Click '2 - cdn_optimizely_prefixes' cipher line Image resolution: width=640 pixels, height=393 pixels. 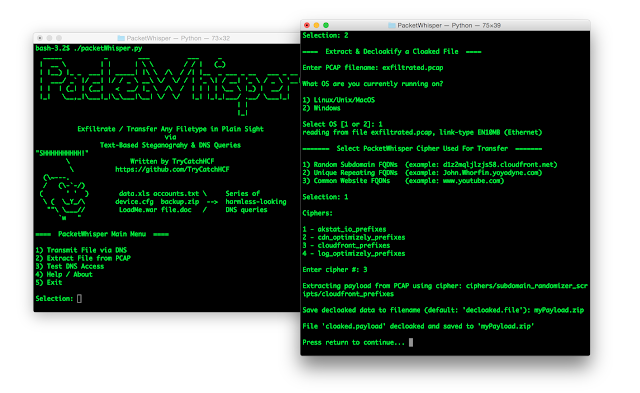tap(354, 237)
